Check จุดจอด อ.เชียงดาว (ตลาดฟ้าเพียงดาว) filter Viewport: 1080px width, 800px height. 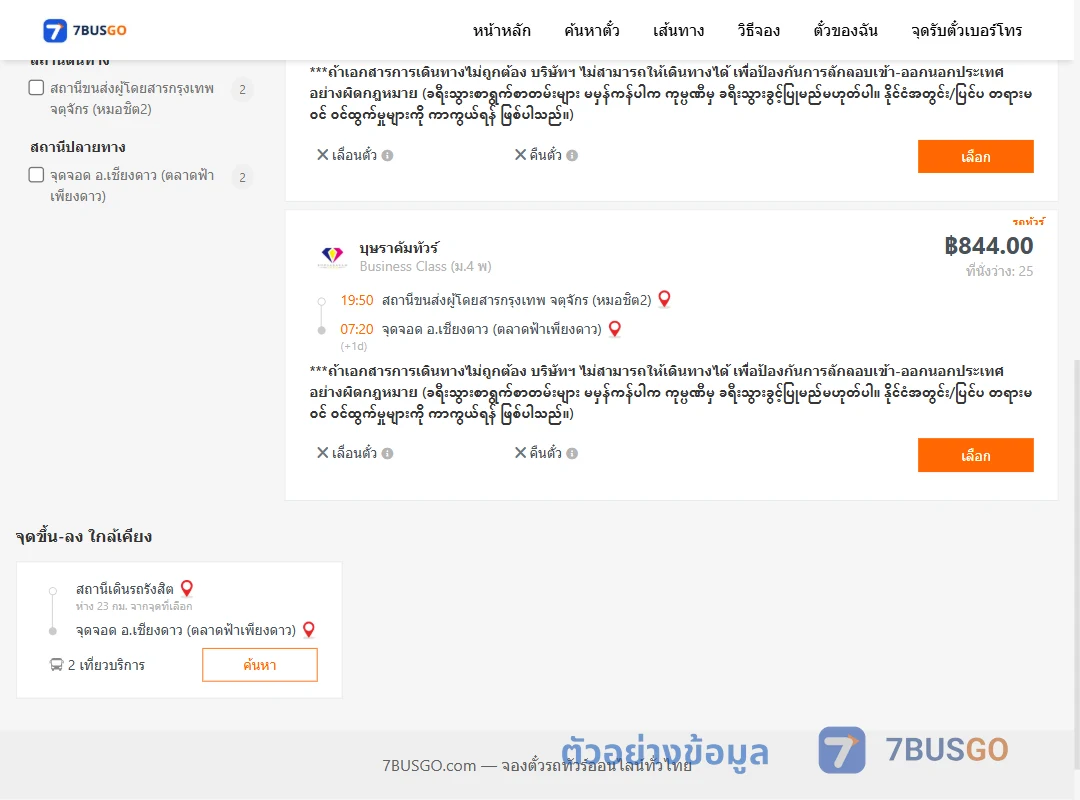37,174
